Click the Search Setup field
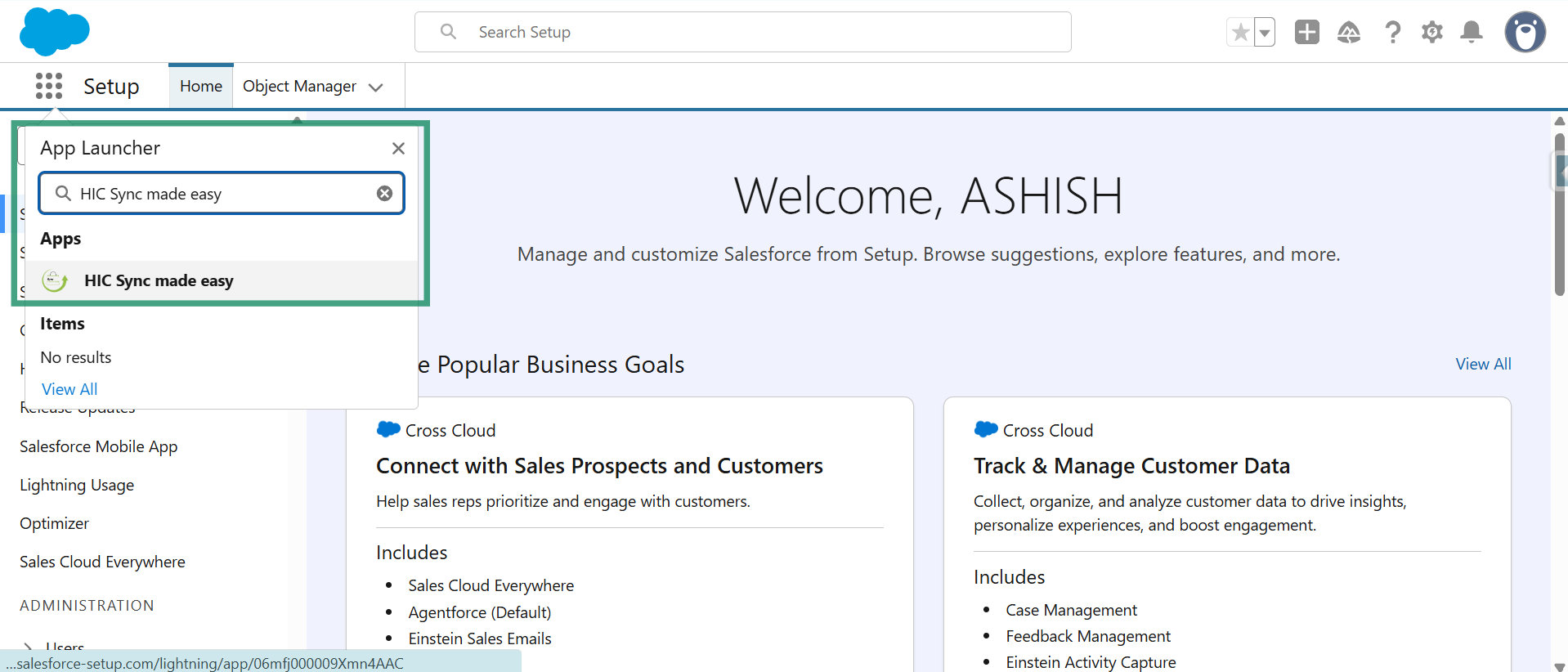The image size is (1568, 672). pyautogui.click(x=742, y=32)
